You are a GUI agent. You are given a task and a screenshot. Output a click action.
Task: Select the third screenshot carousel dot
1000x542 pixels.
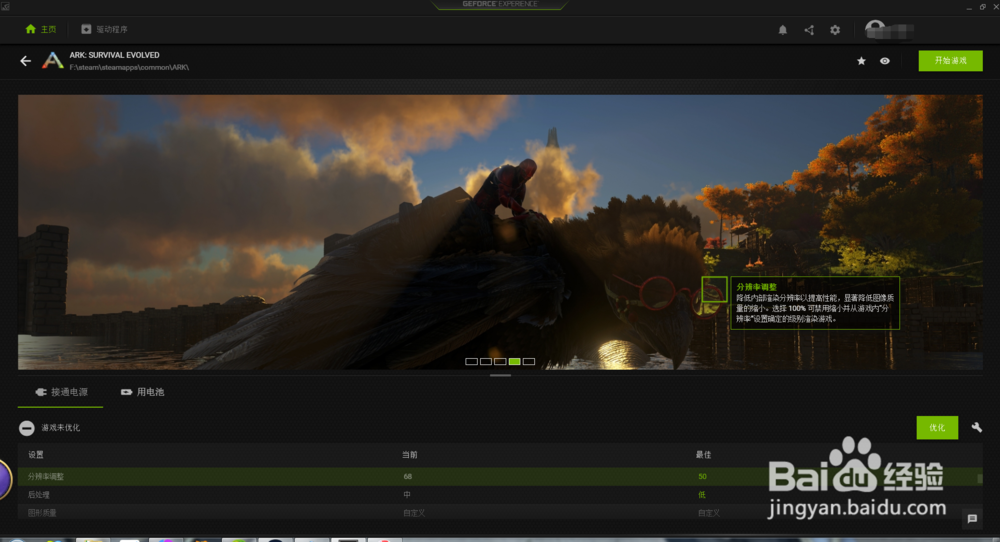click(500, 362)
